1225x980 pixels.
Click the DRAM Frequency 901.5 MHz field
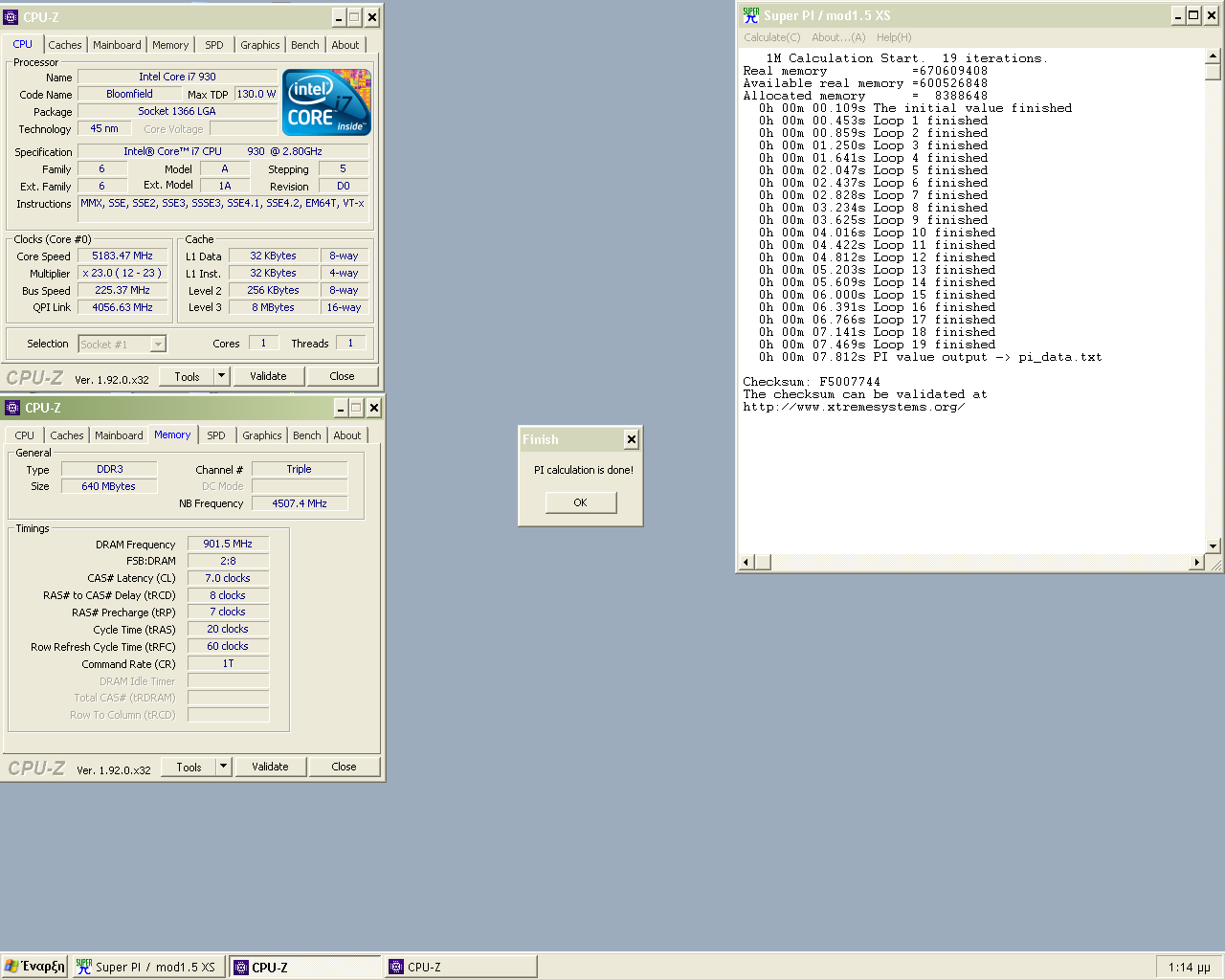pyautogui.click(x=228, y=544)
